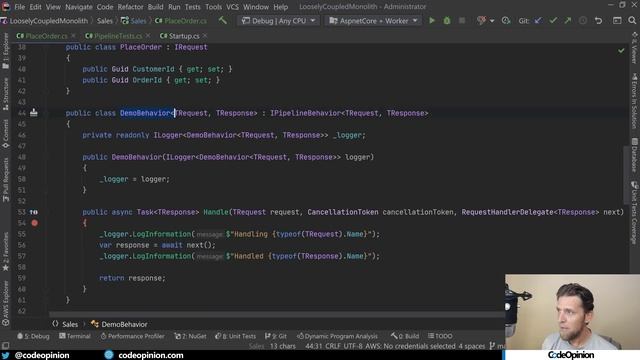640x360 pixels.
Task: Open the 0: Build tool window
Action: (405, 336)
